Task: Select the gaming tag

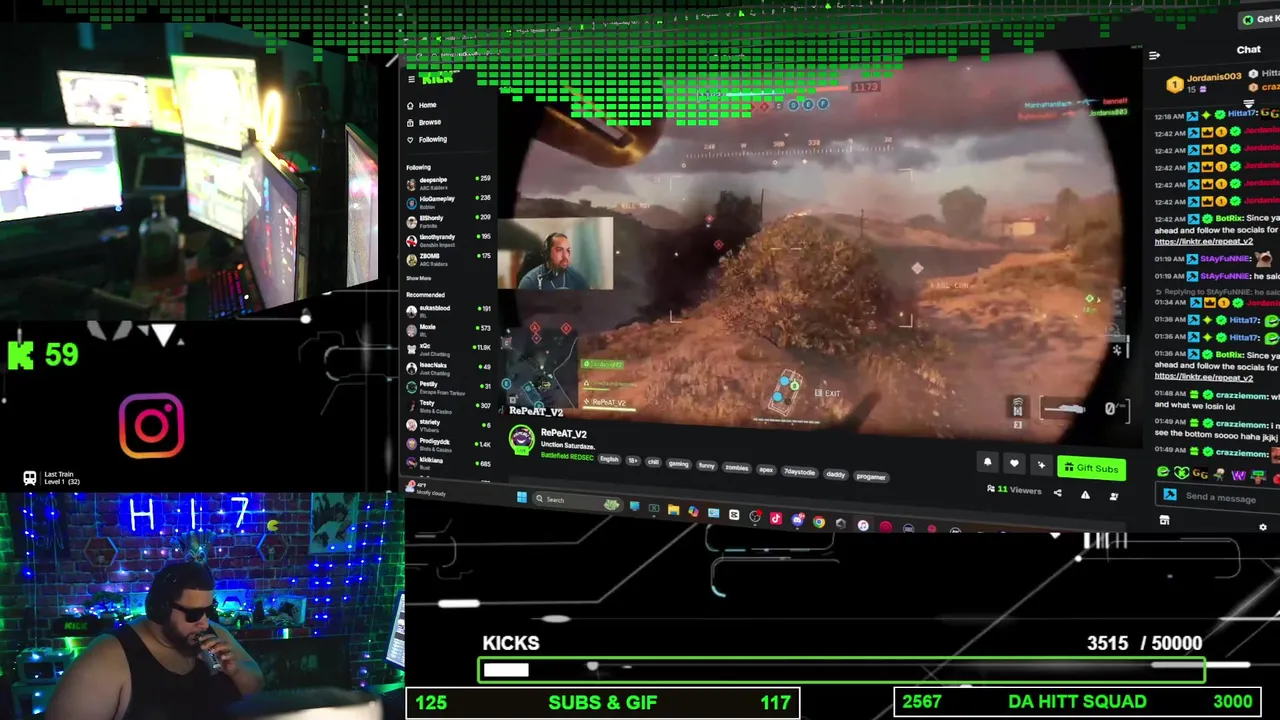Action: pyautogui.click(x=678, y=464)
